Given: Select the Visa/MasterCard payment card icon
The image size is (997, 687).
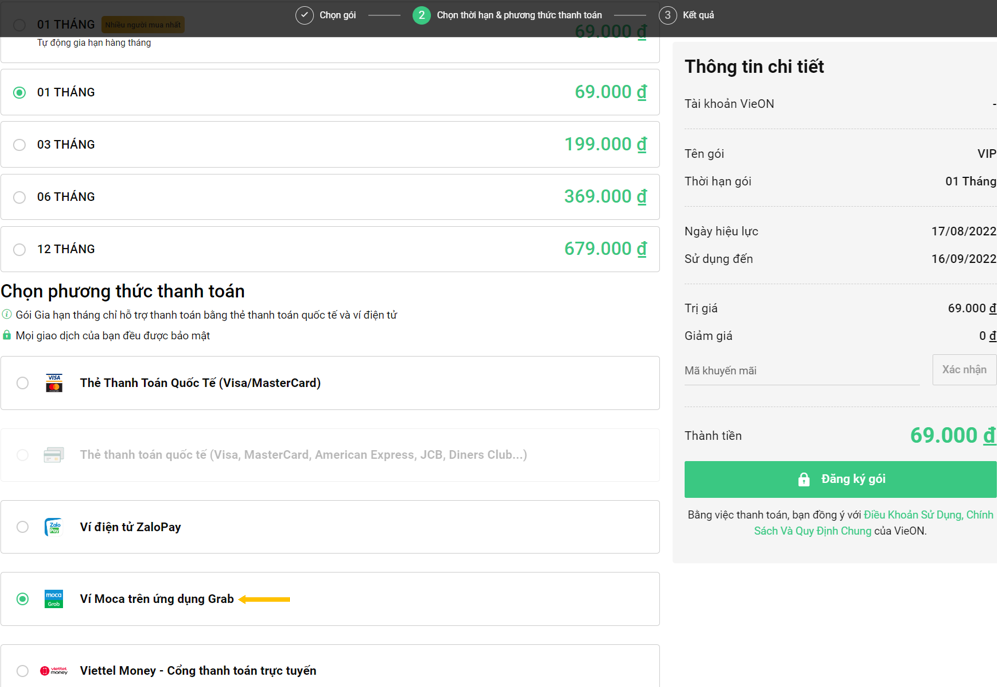Looking at the screenshot, I should pyautogui.click(x=54, y=383).
